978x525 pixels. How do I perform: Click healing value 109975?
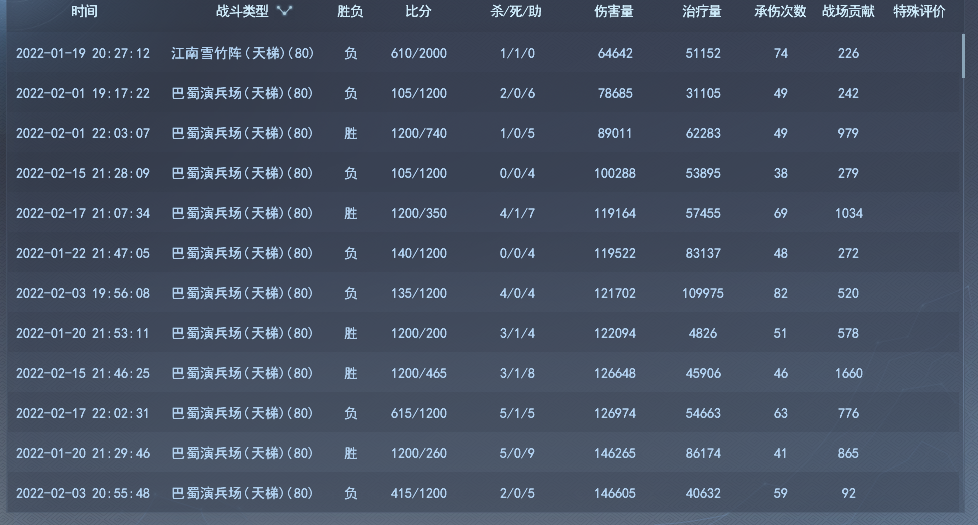(703, 293)
